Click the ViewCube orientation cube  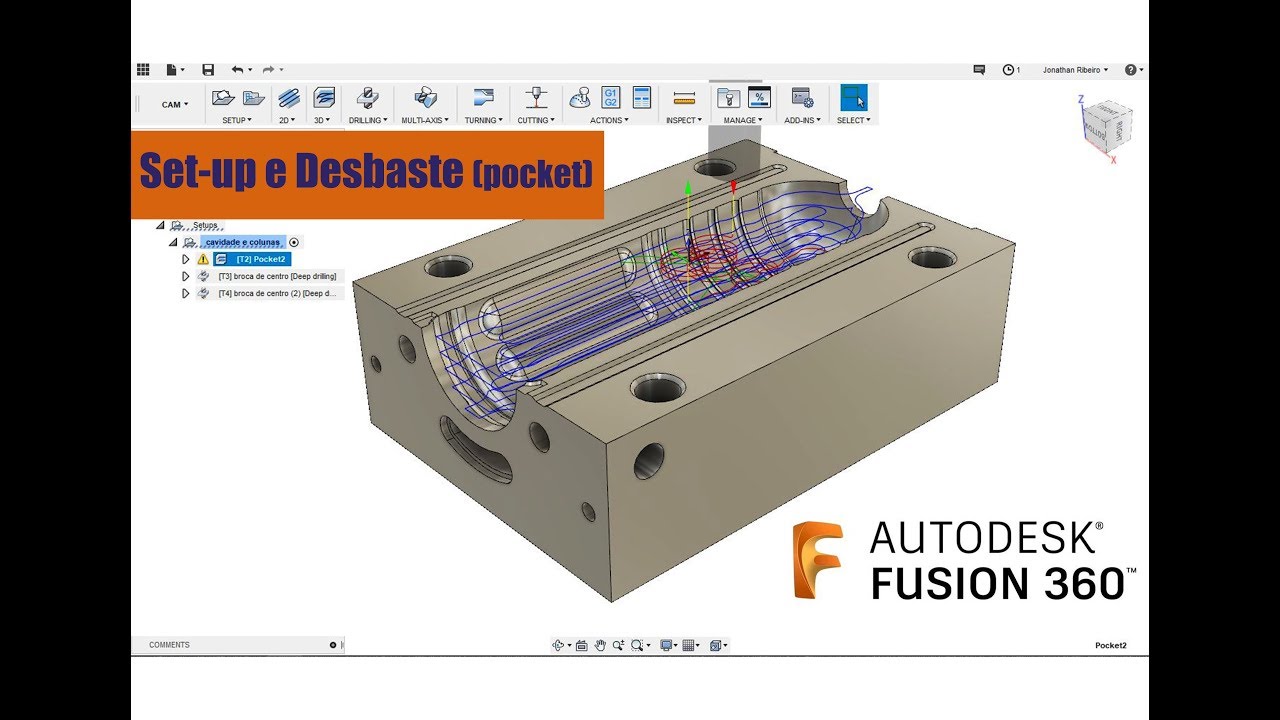click(x=1107, y=125)
